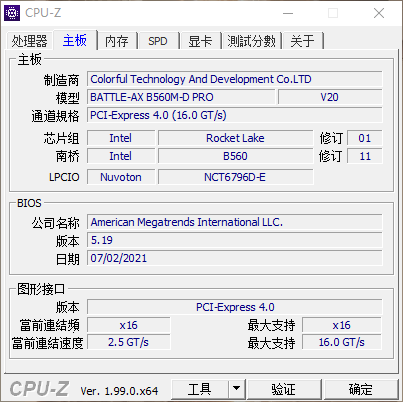Go to the 关于 tab
Image resolution: width=403 pixels, height=402 pixels.
[303, 41]
